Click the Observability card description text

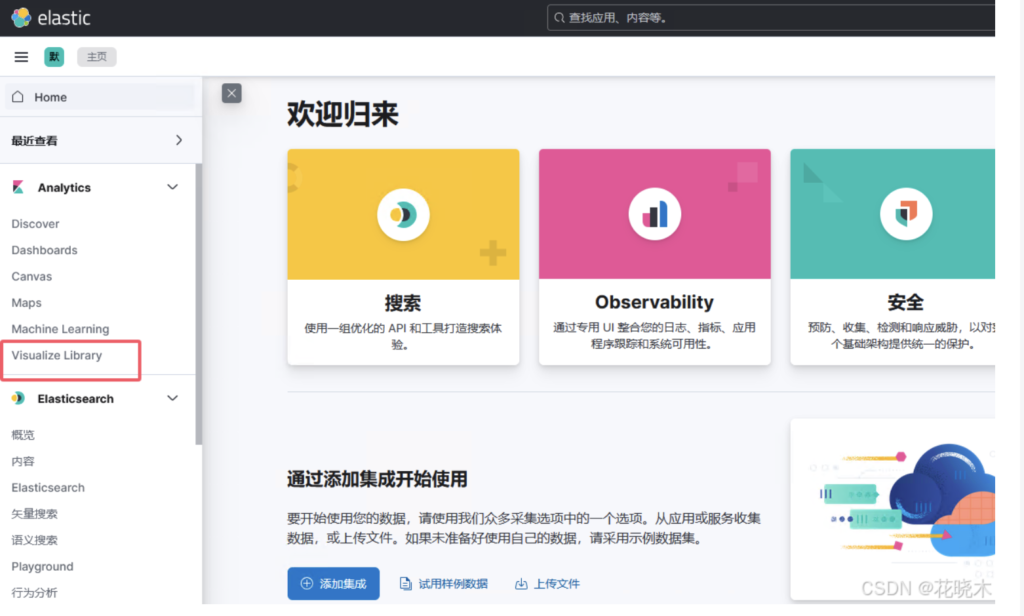[654, 336]
